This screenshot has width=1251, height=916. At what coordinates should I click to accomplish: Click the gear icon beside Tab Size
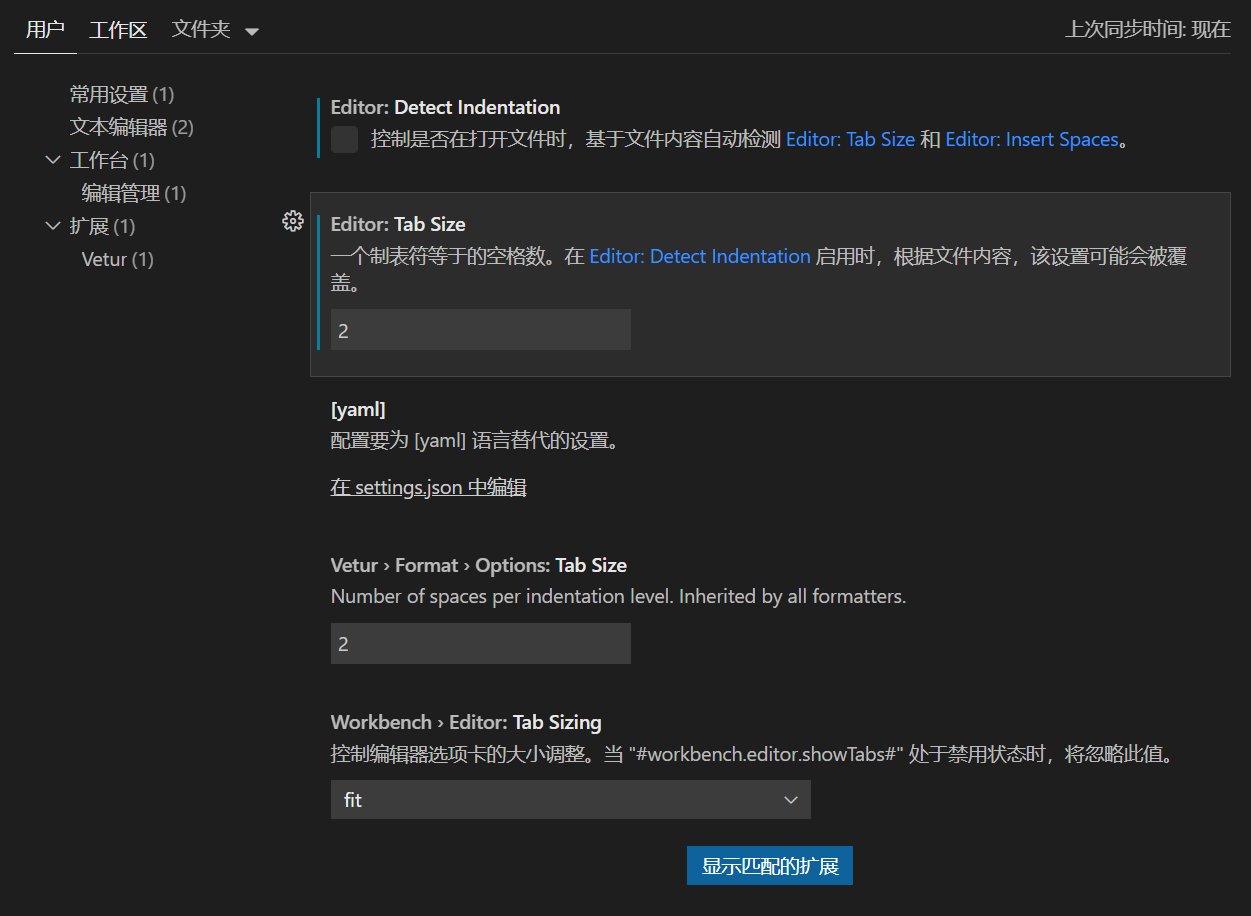(292, 222)
